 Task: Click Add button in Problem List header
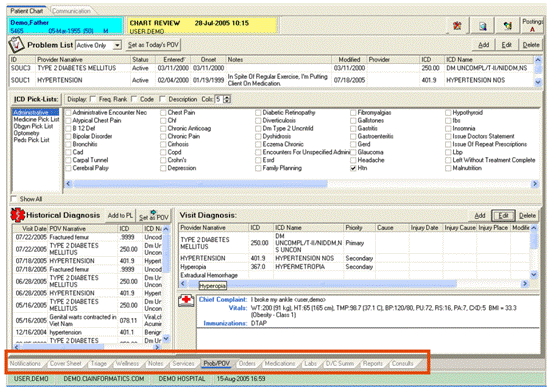(x=483, y=45)
